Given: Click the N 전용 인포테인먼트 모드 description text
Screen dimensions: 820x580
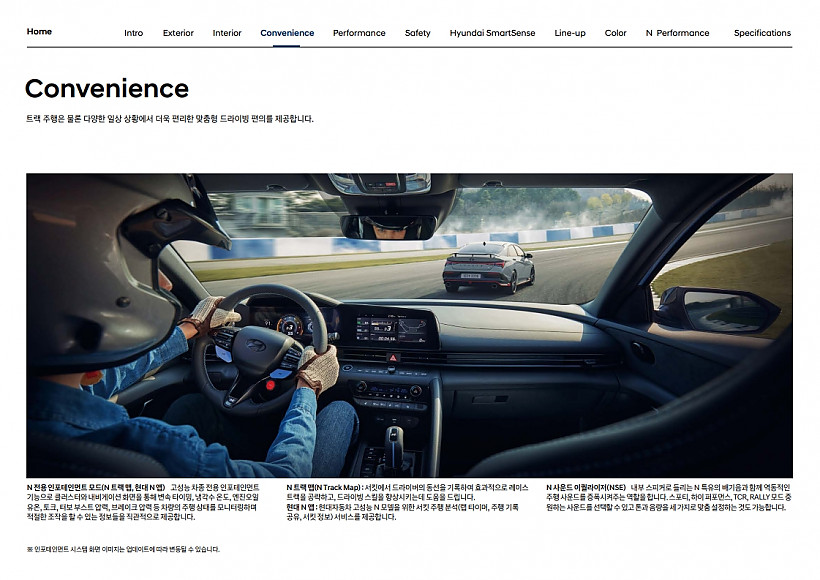Looking at the screenshot, I should click(x=143, y=502).
